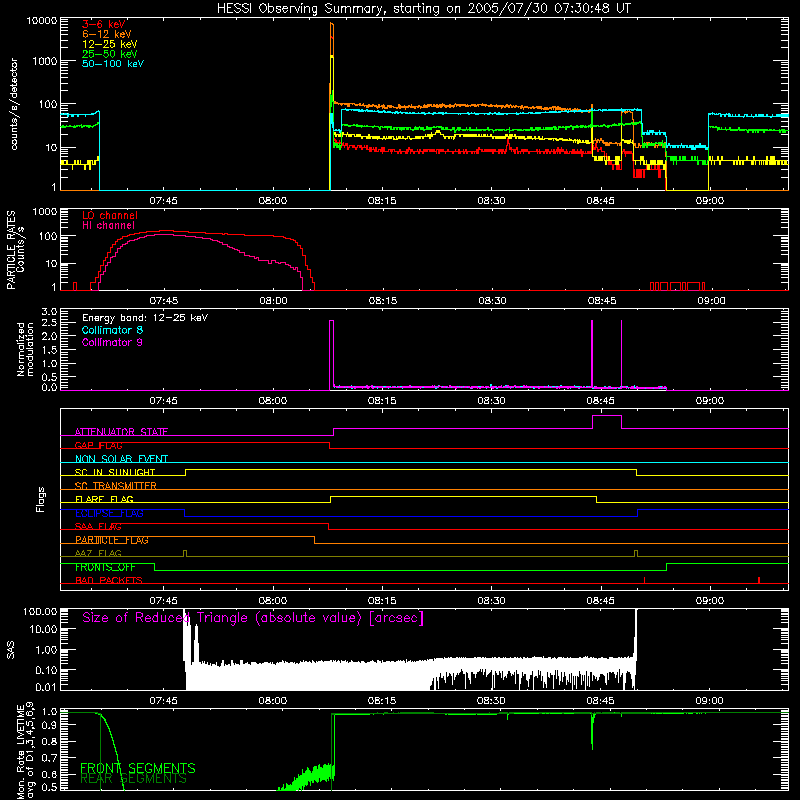Click the 08:15 tick label under the counts plot
This screenshot has height=800, width=800.
[x=382, y=201]
